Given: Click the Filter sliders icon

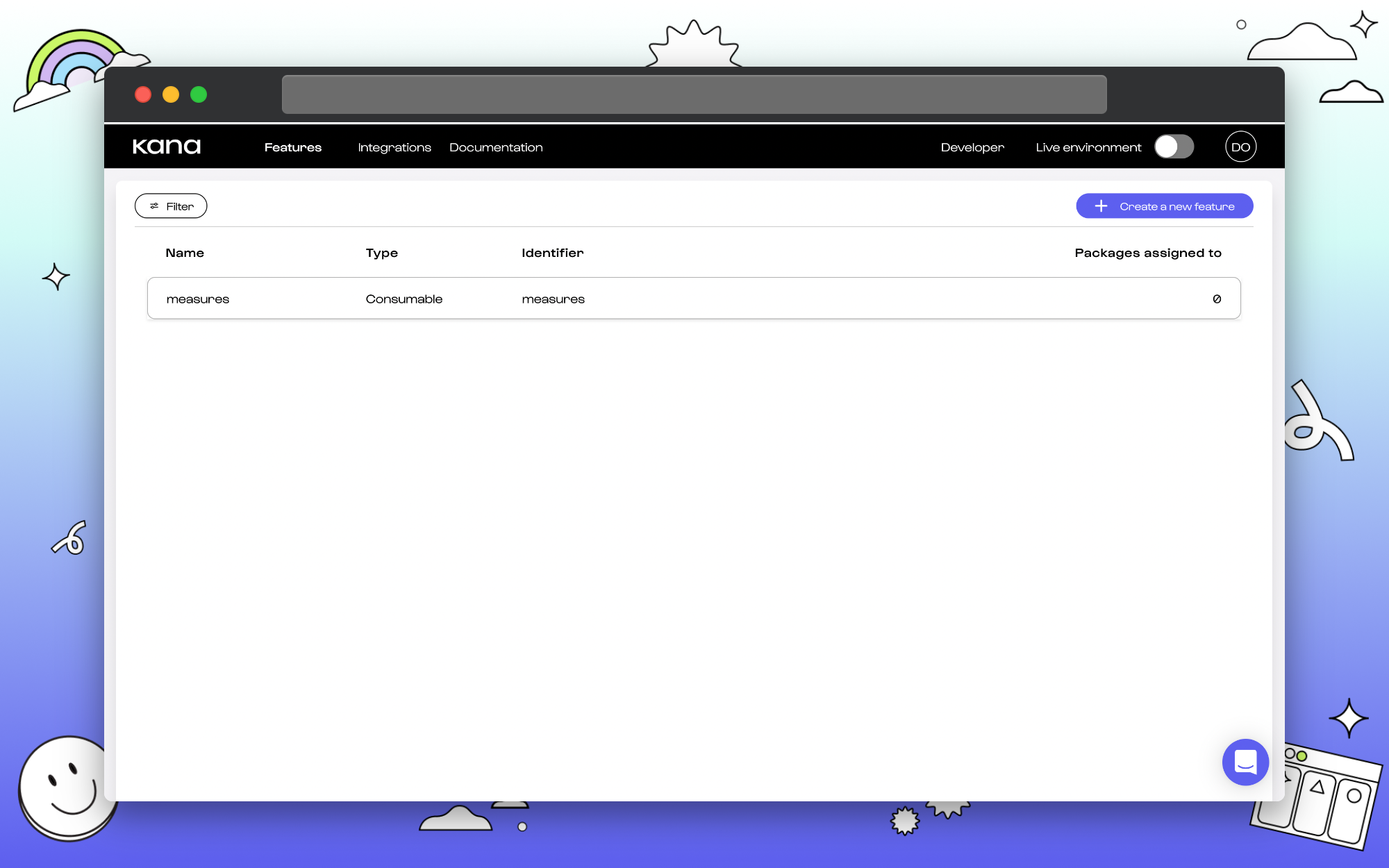Looking at the screenshot, I should coord(154,206).
